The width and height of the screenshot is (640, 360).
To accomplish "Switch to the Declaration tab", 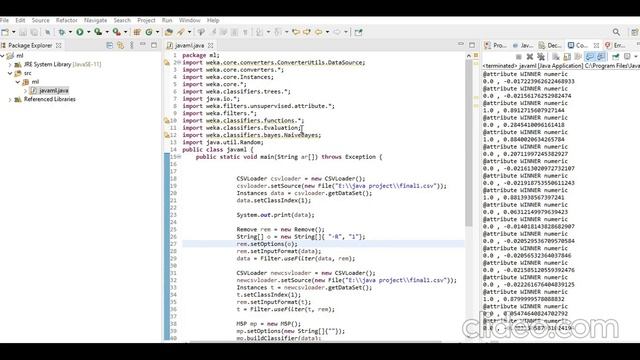I will [x=550, y=45].
